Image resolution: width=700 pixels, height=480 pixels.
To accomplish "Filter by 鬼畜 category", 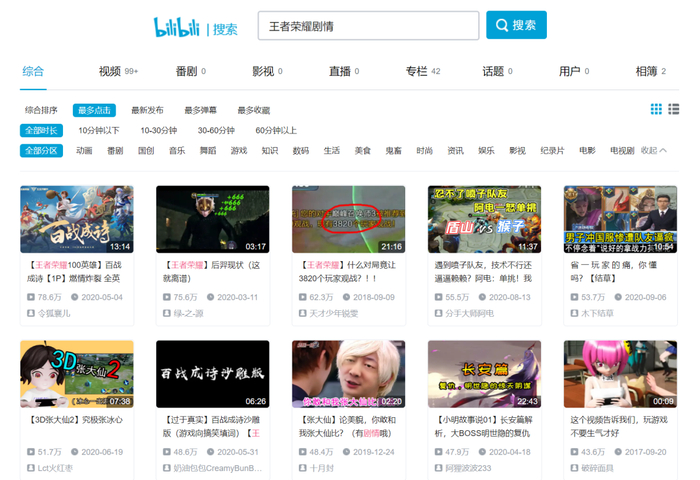I will [x=393, y=150].
